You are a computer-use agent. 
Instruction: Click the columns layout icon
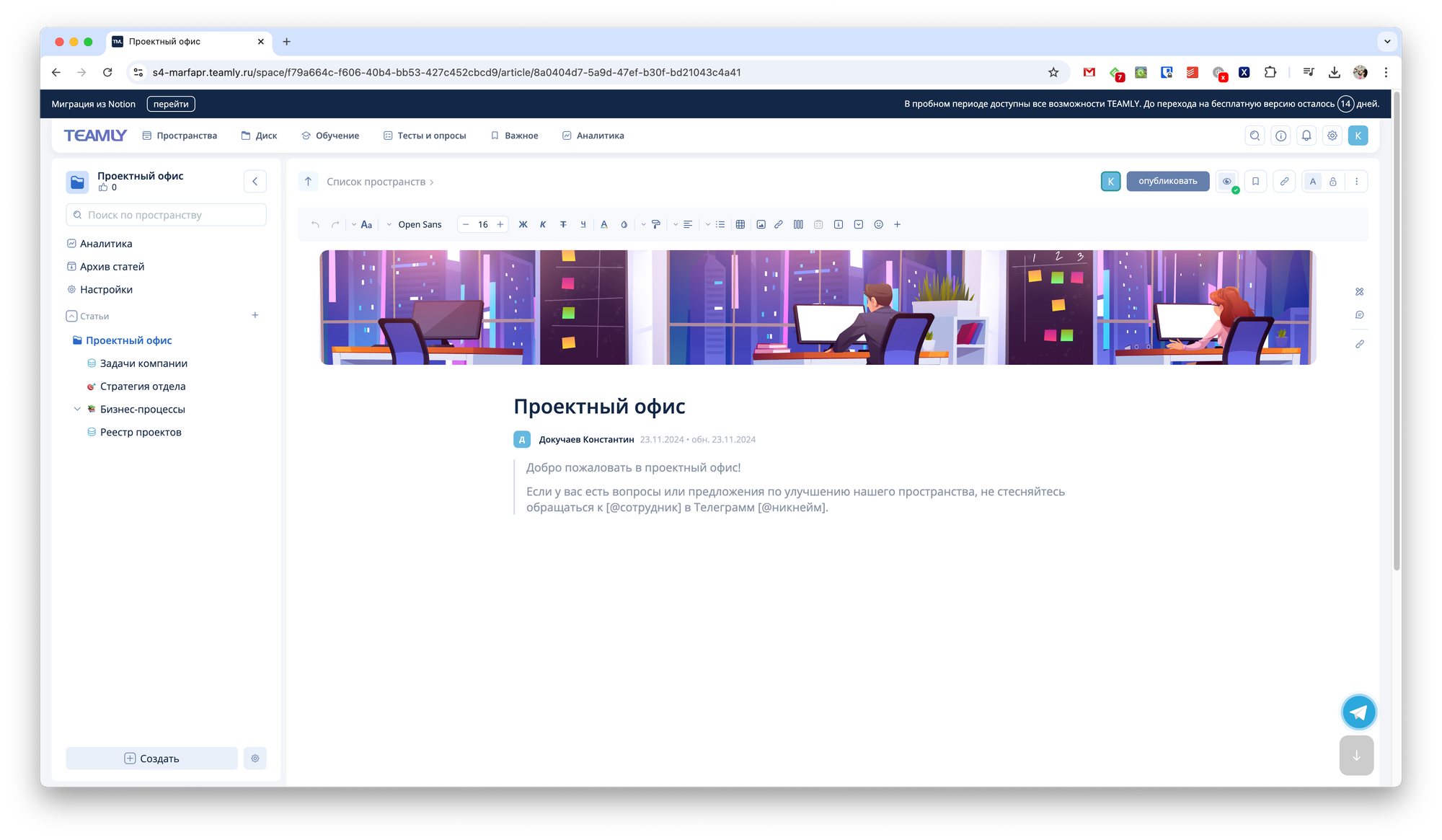[x=798, y=224]
